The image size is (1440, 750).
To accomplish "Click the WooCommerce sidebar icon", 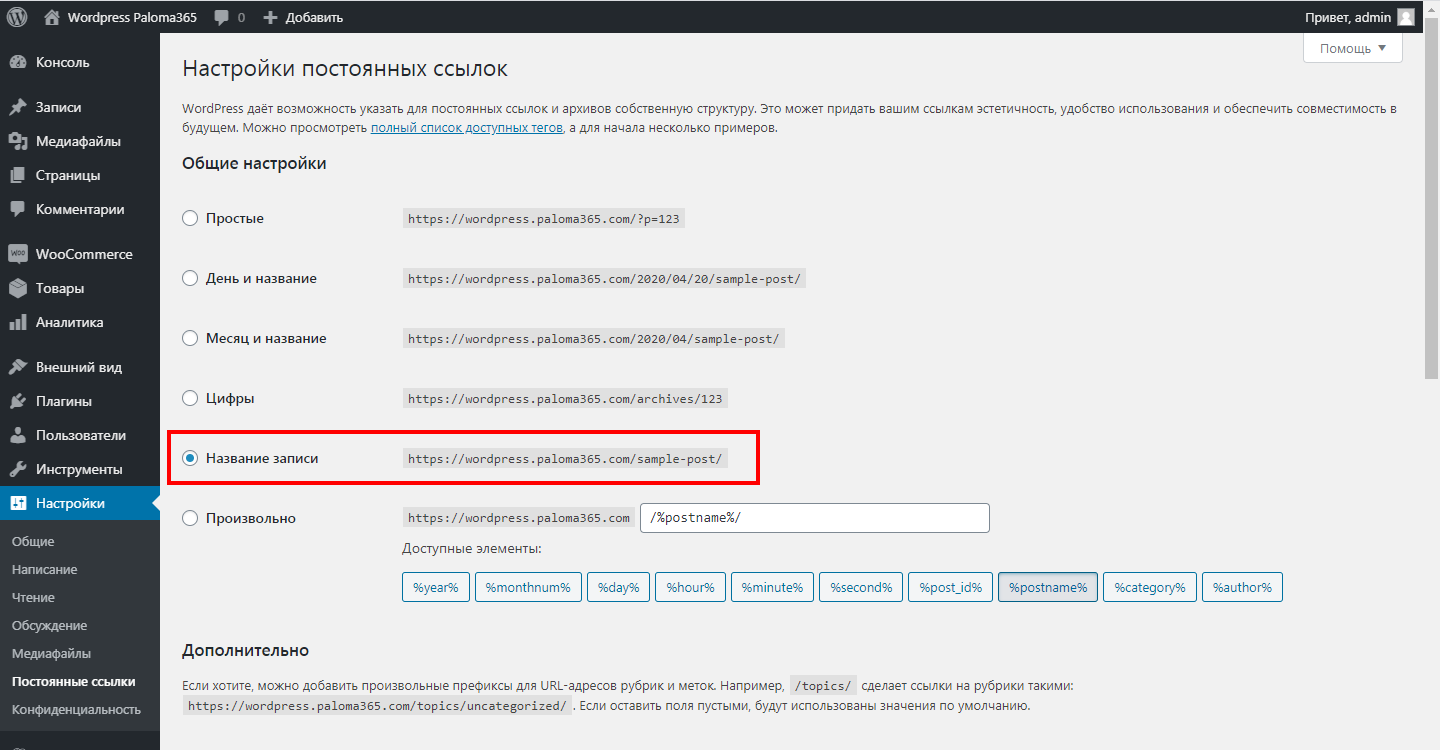I will pos(17,254).
